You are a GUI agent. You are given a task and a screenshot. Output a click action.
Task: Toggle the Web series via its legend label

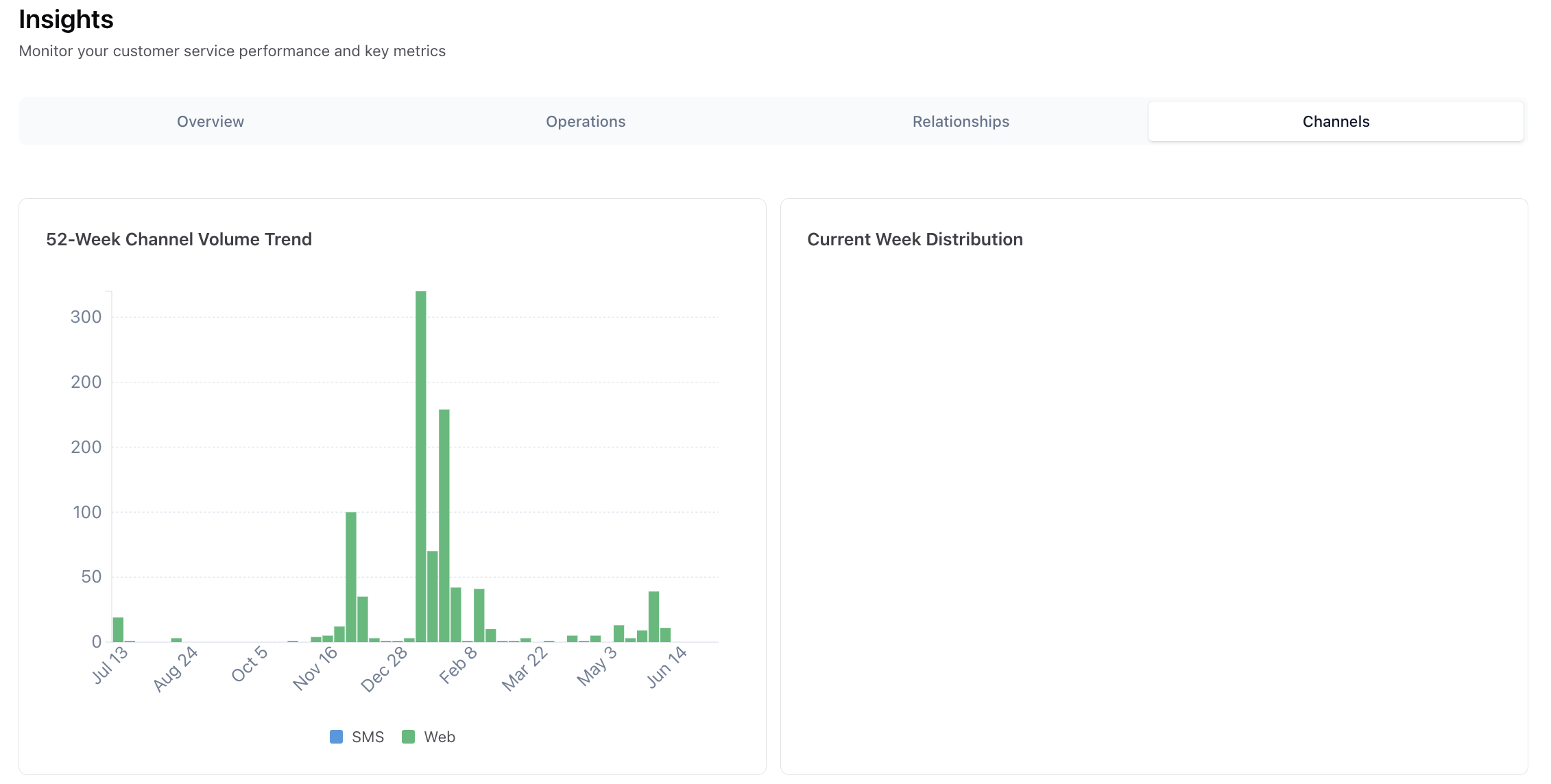[x=440, y=737]
